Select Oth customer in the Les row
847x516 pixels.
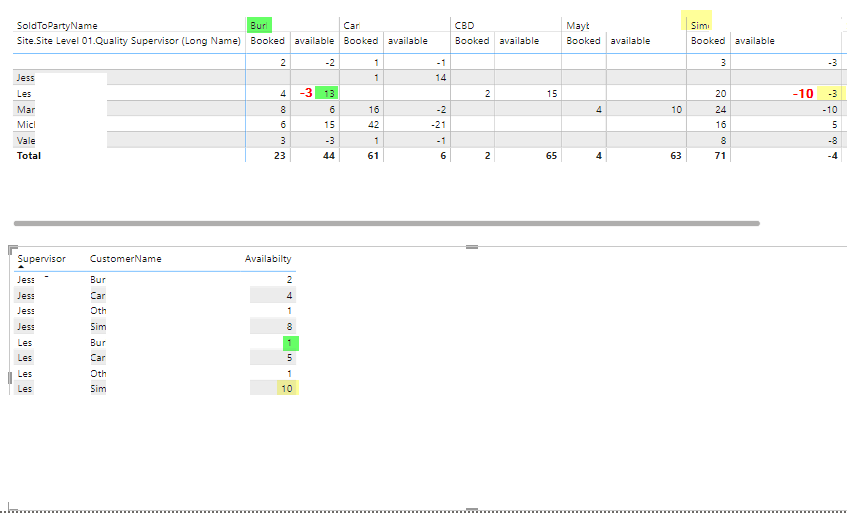tap(98, 373)
